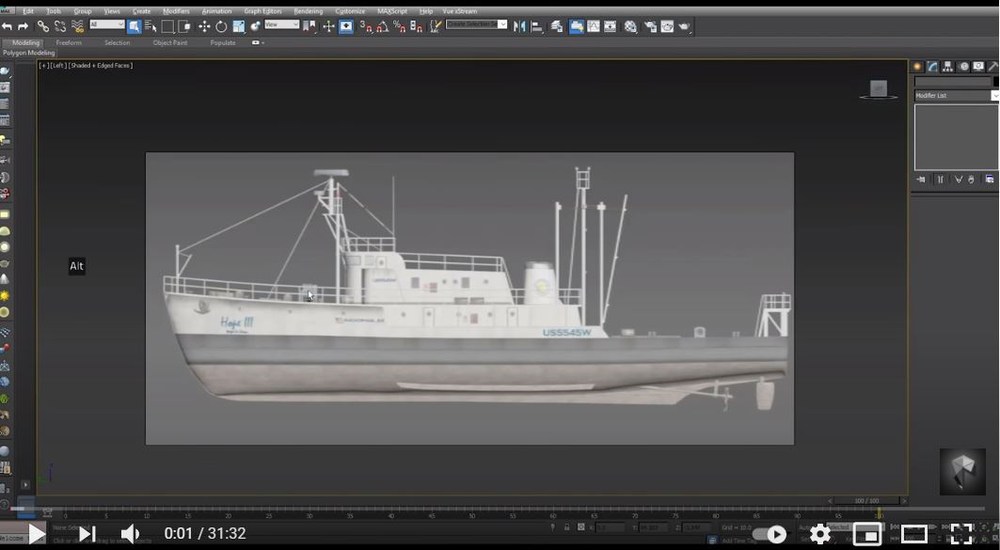
Task: Click the Select and Manipulate icon
Action: 328,26
